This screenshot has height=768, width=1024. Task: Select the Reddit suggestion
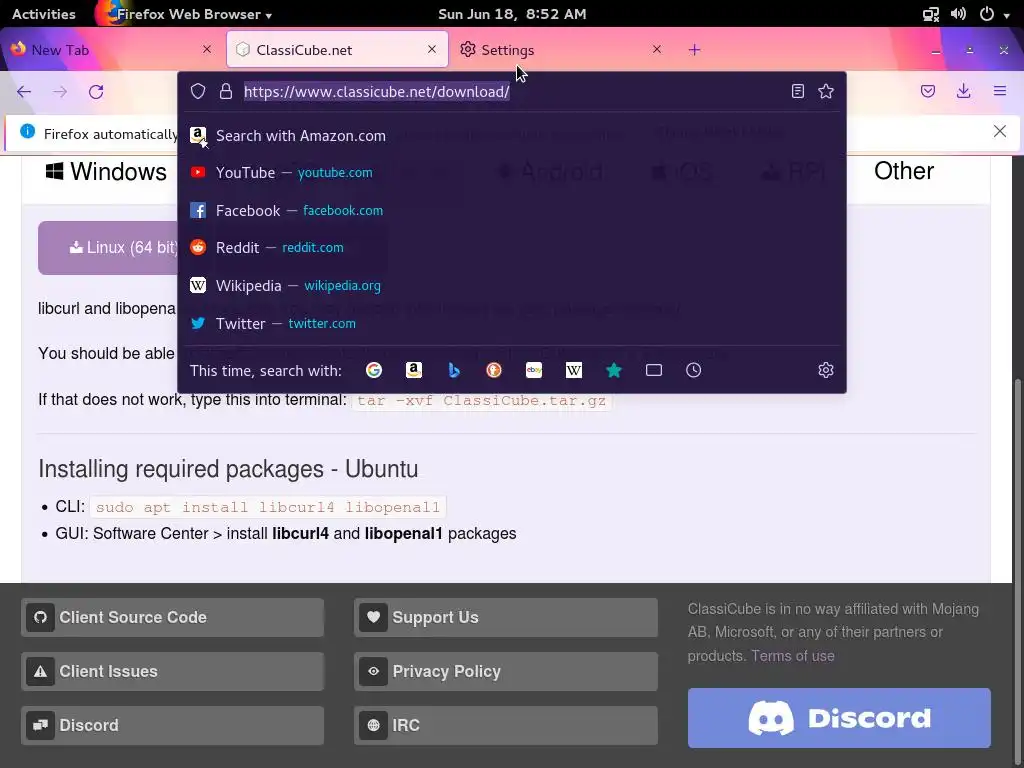pos(512,248)
